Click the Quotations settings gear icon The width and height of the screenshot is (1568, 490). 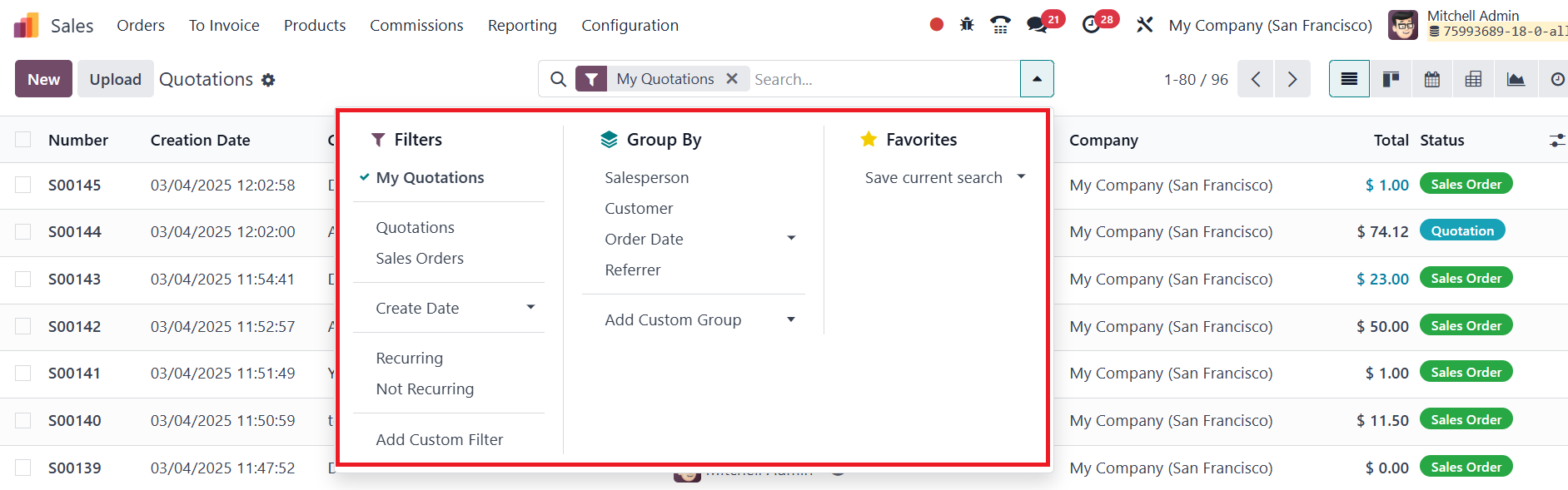(x=268, y=80)
